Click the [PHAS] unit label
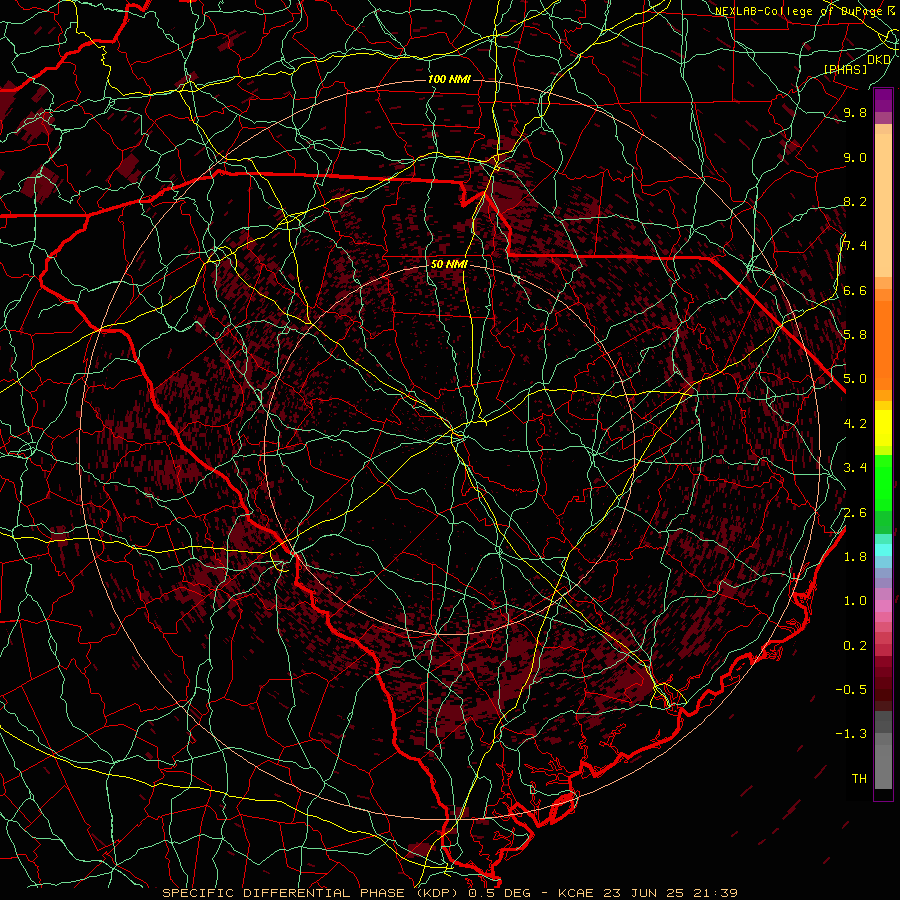This screenshot has width=900, height=900. tap(845, 69)
